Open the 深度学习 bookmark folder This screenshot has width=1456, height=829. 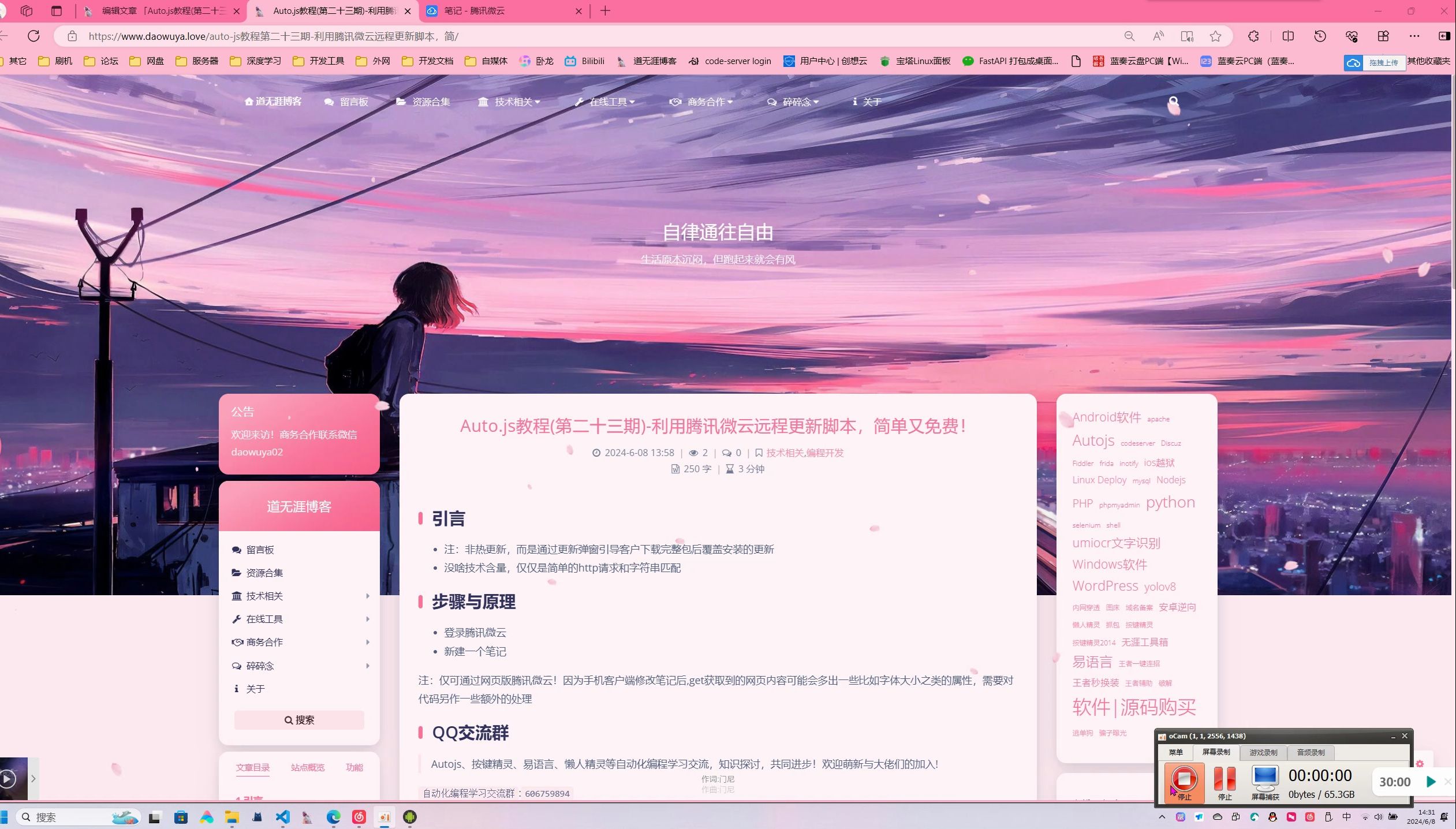tap(255, 61)
